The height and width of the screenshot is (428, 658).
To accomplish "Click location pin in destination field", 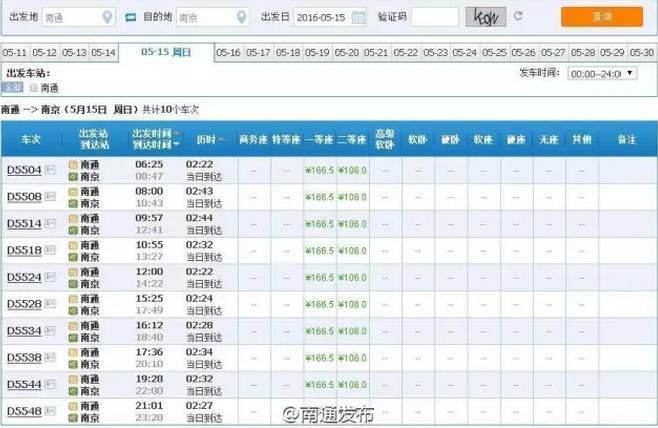I will (x=239, y=17).
